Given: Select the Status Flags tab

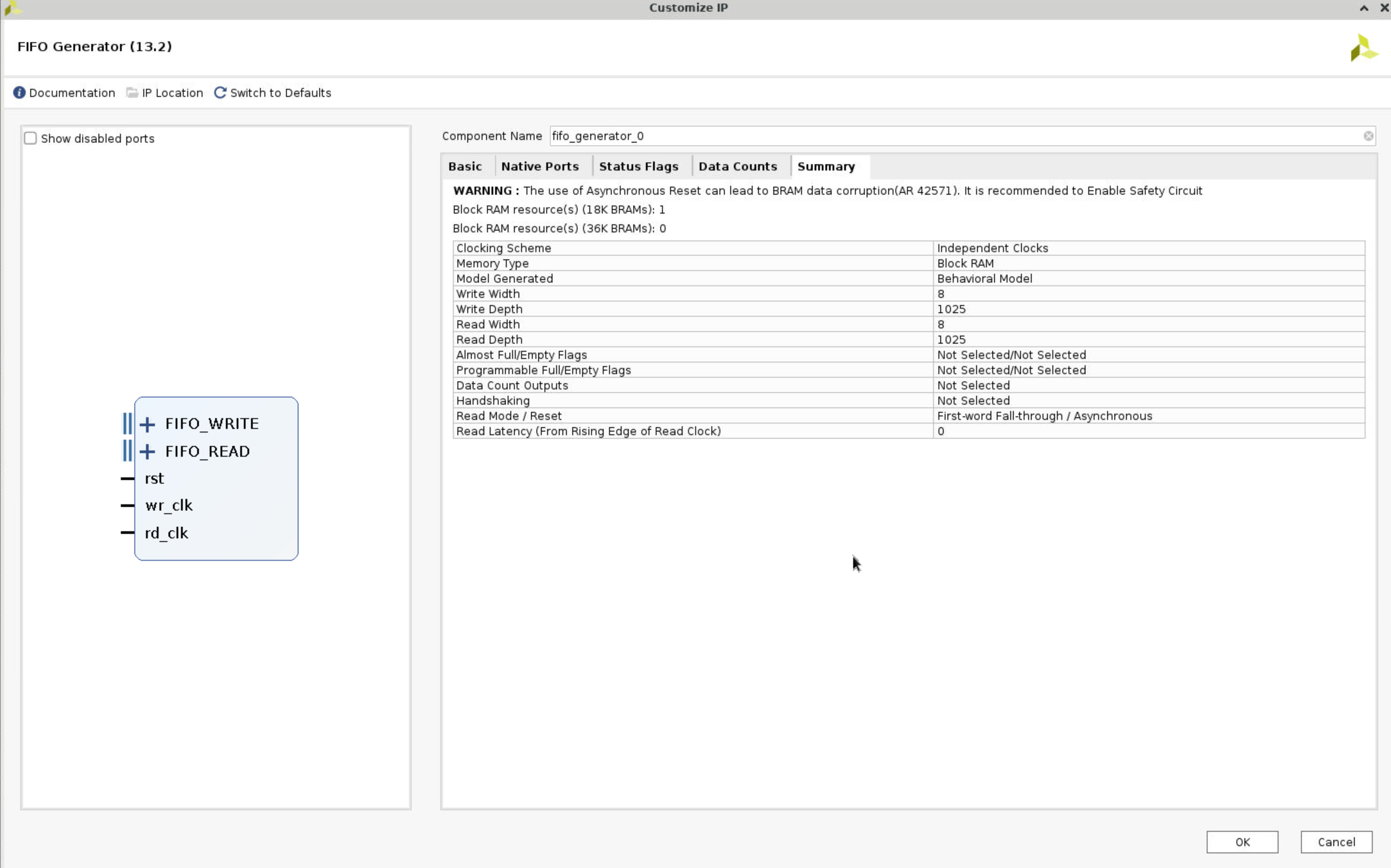Looking at the screenshot, I should [638, 166].
